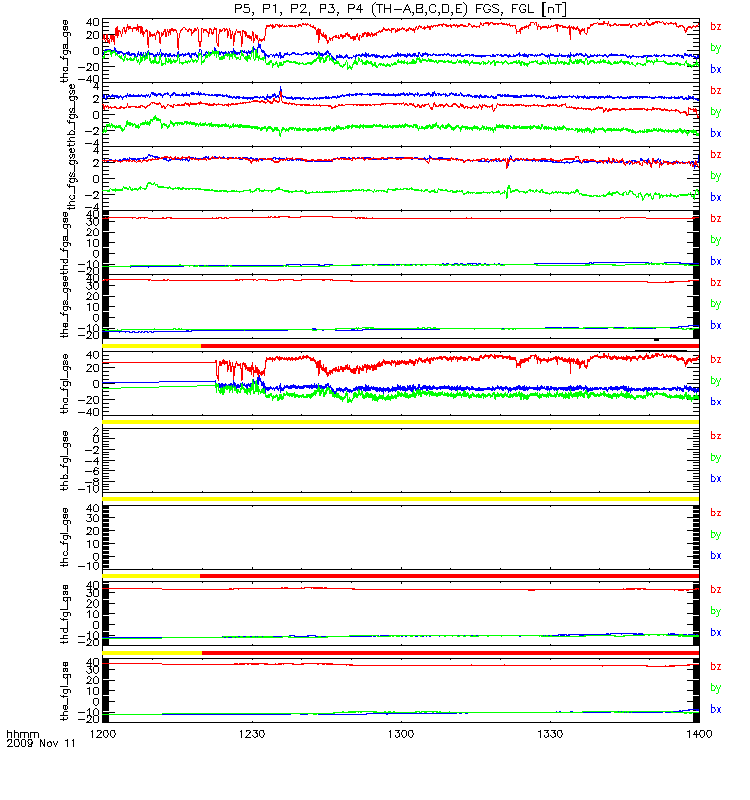
Task: Click the 1330 time axis label
Action: pyautogui.click(x=550, y=734)
